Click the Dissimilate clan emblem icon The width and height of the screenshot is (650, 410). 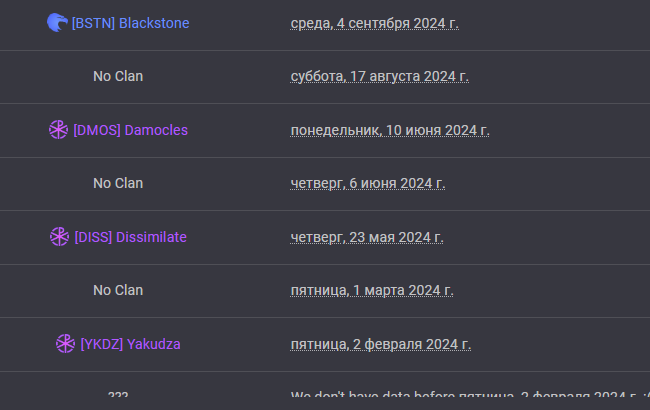[x=59, y=237]
